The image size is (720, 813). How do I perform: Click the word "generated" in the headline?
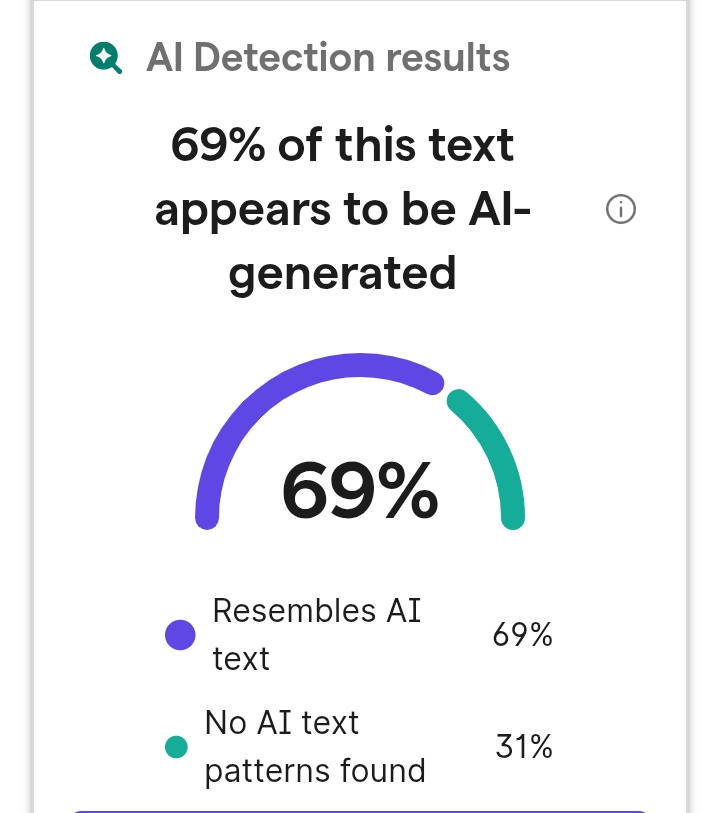342,272
